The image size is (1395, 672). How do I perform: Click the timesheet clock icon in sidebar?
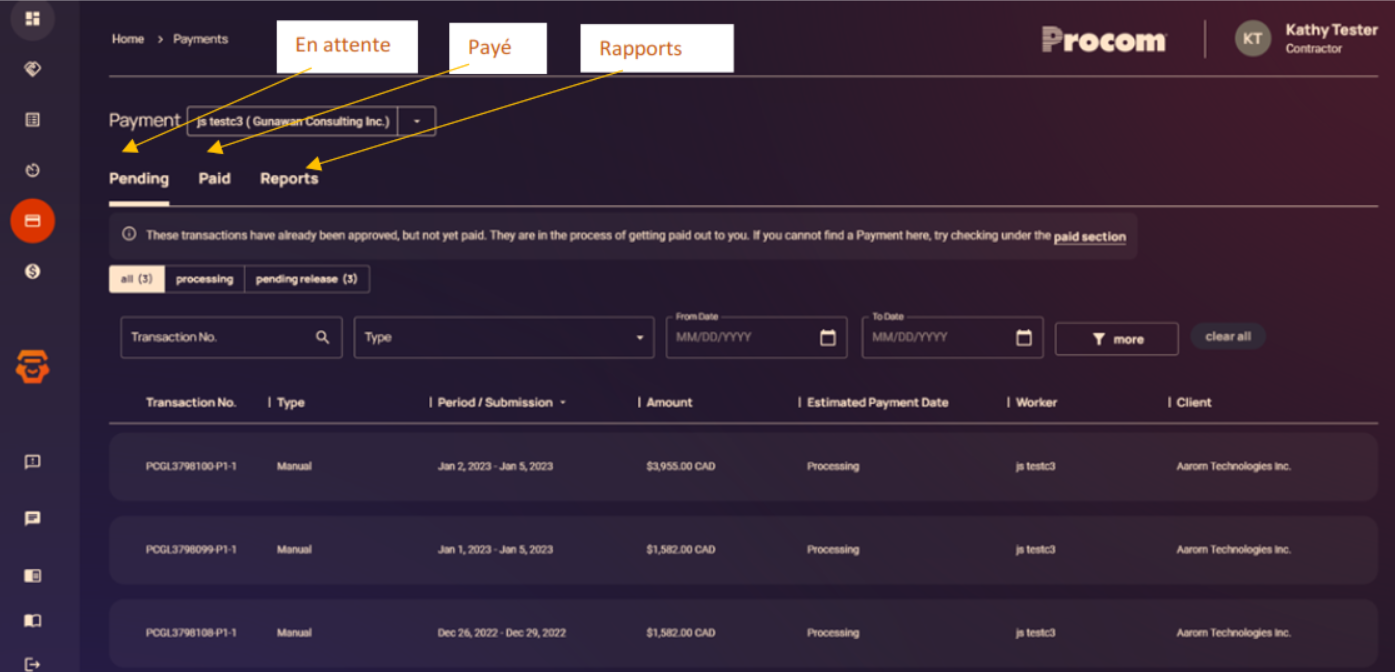click(32, 170)
